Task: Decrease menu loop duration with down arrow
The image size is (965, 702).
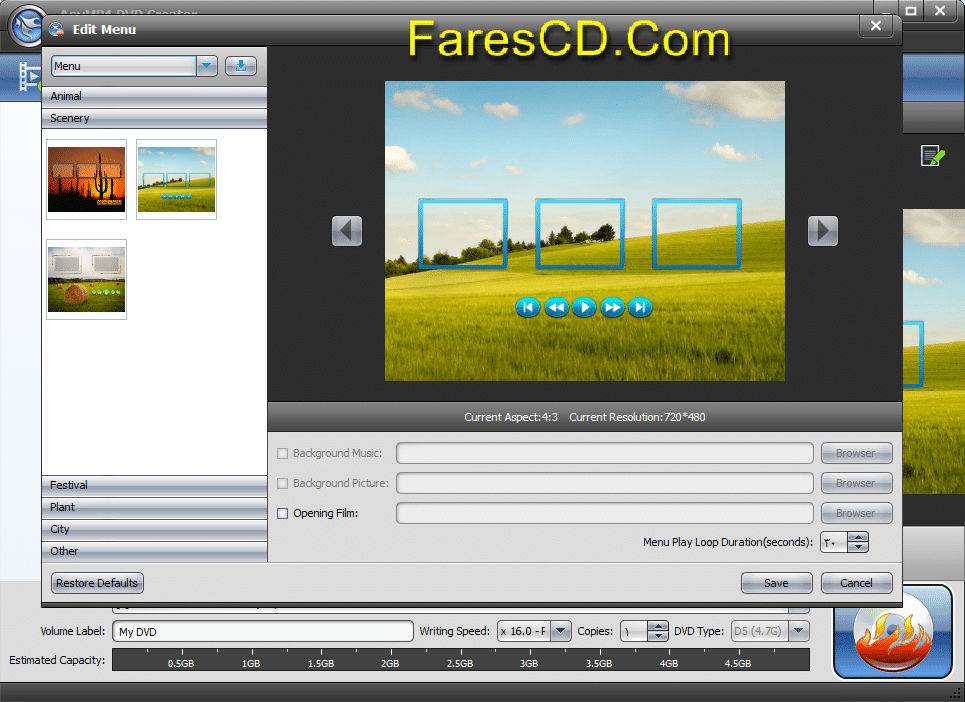Action: (858, 547)
